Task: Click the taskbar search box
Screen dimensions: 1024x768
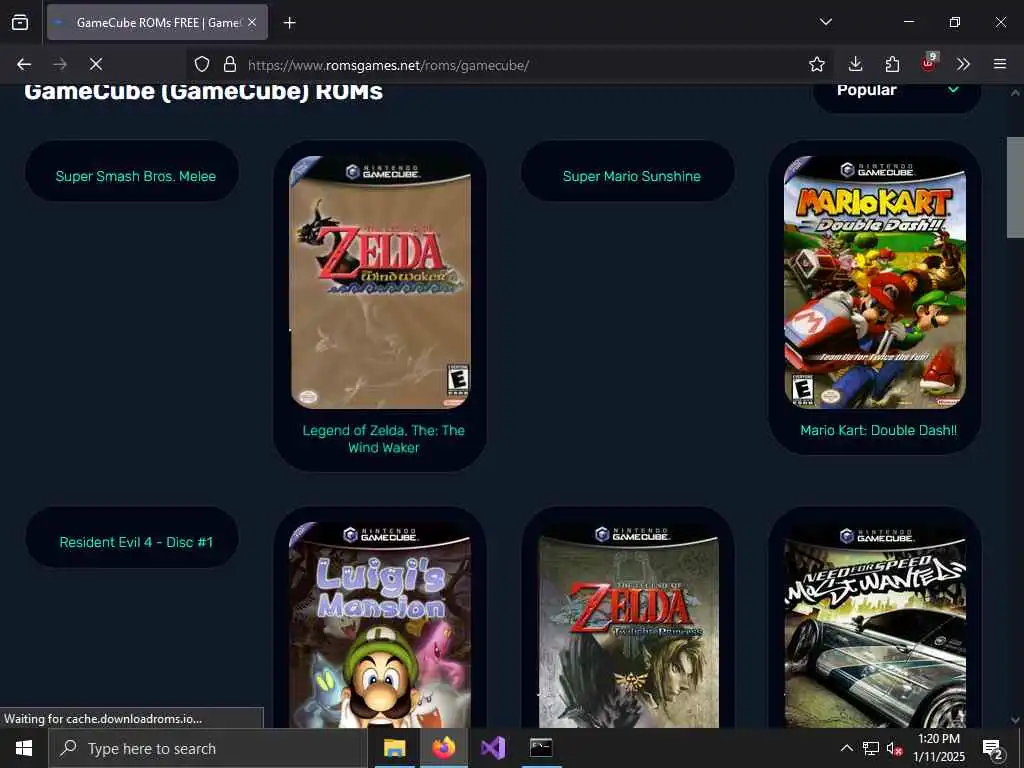Action: coord(208,748)
